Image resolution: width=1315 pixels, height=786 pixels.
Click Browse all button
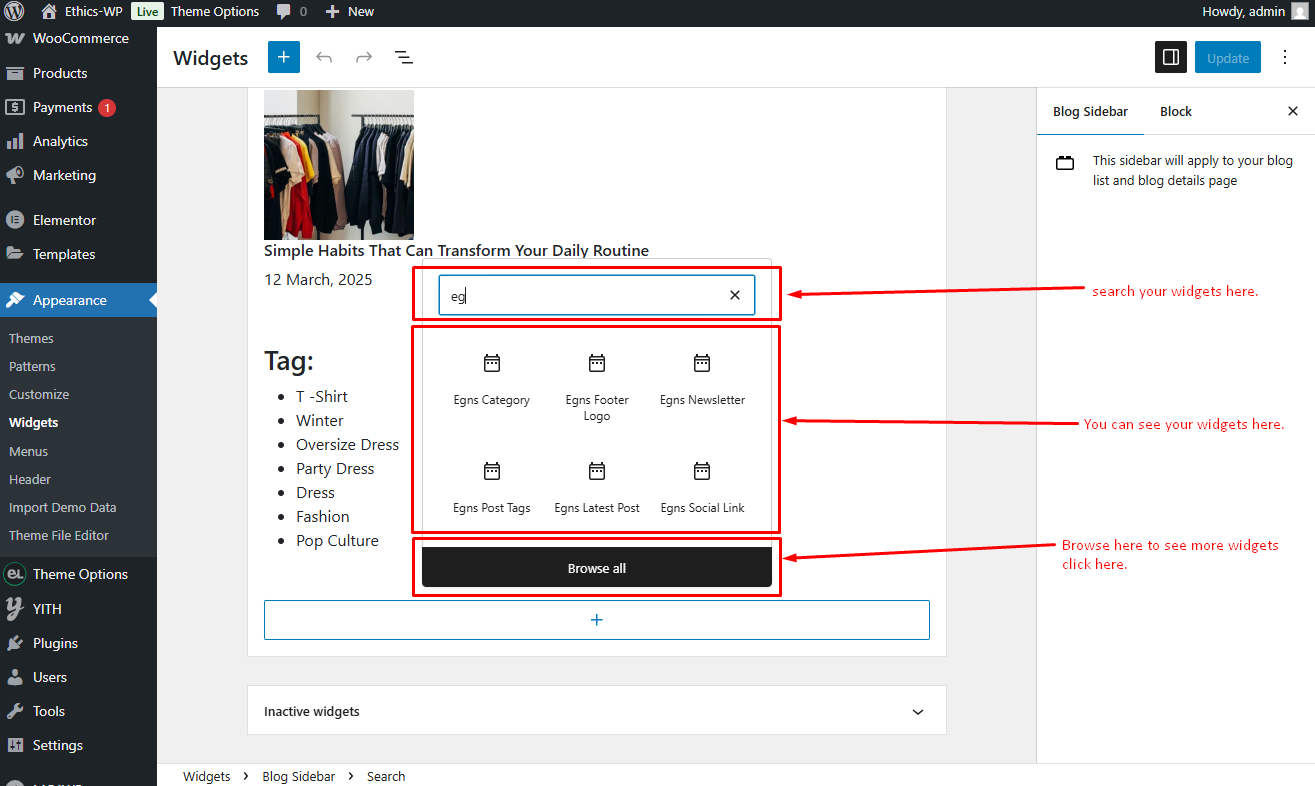point(597,568)
